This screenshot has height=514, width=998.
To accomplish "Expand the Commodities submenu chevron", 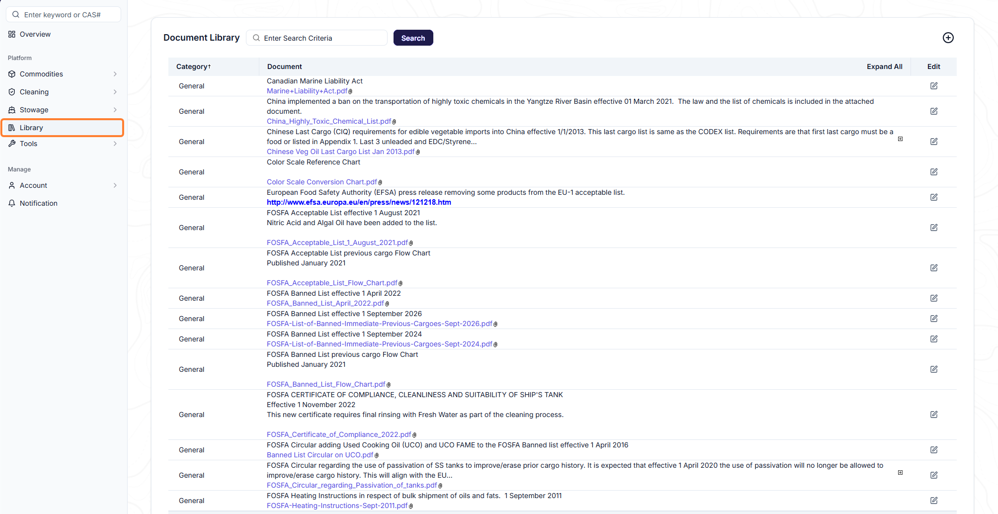I will [x=115, y=74].
